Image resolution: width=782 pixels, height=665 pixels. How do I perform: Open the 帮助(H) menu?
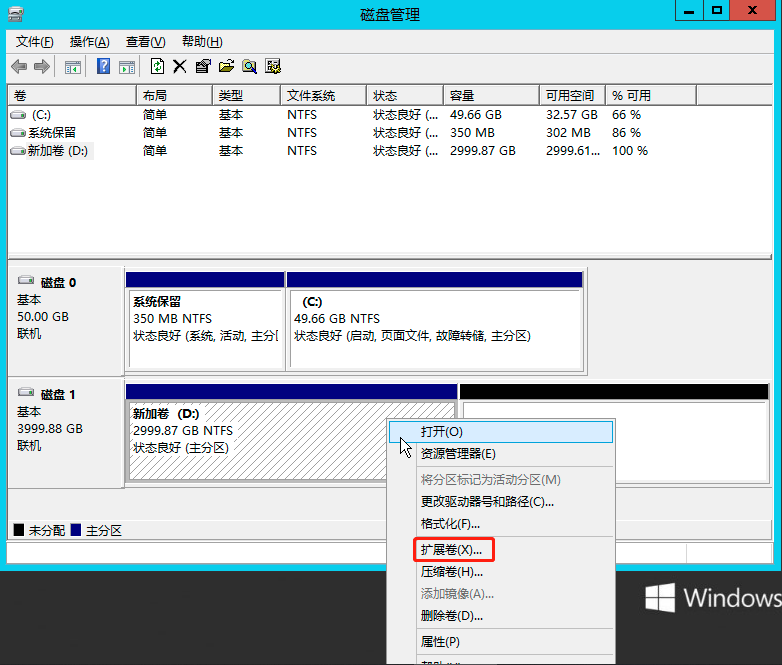pos(202,42)
